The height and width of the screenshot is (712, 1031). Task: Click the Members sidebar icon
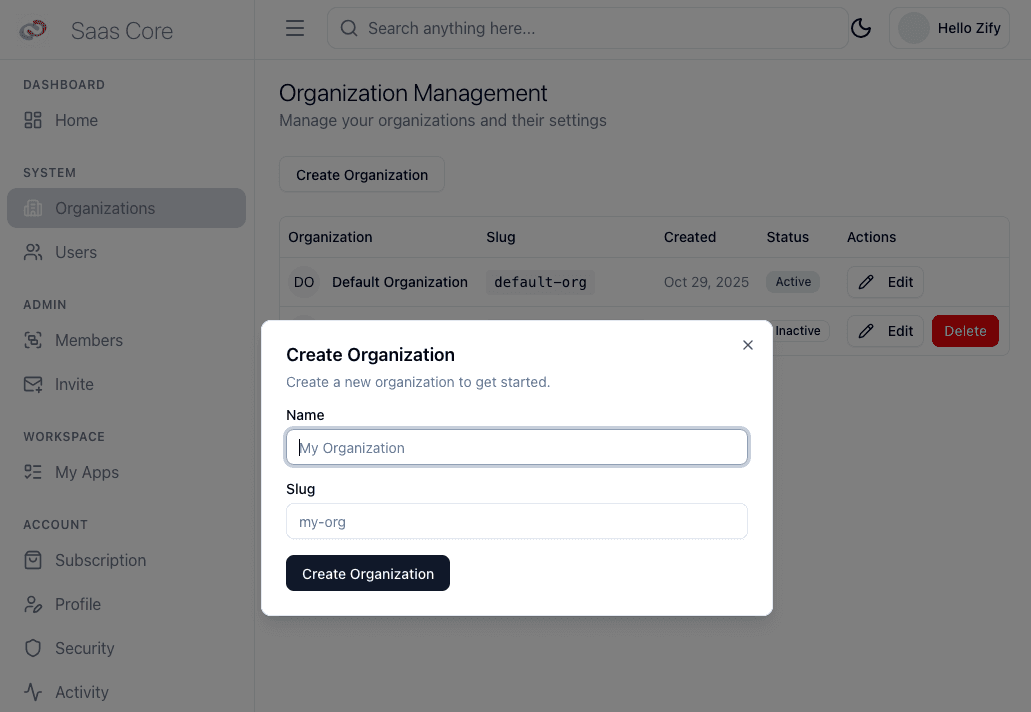(x=33, y=340)
